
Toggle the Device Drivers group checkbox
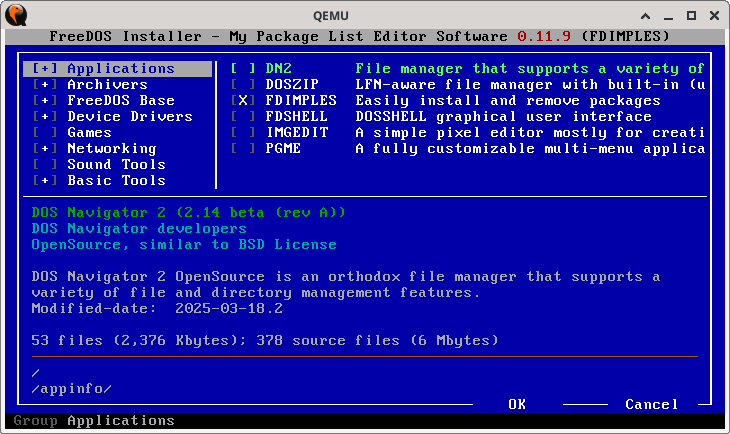pos(45,116)
